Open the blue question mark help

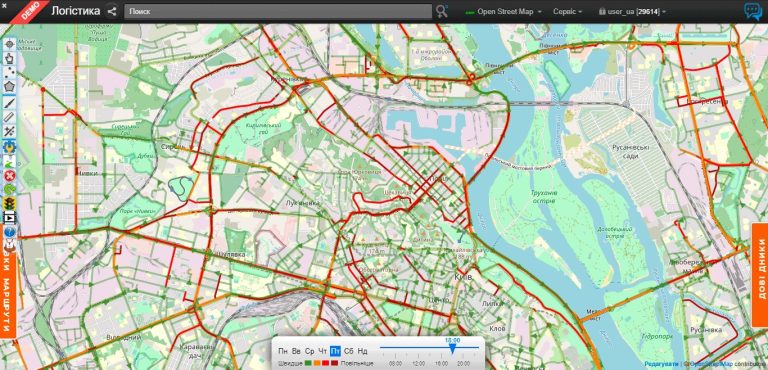pos(9,231)
